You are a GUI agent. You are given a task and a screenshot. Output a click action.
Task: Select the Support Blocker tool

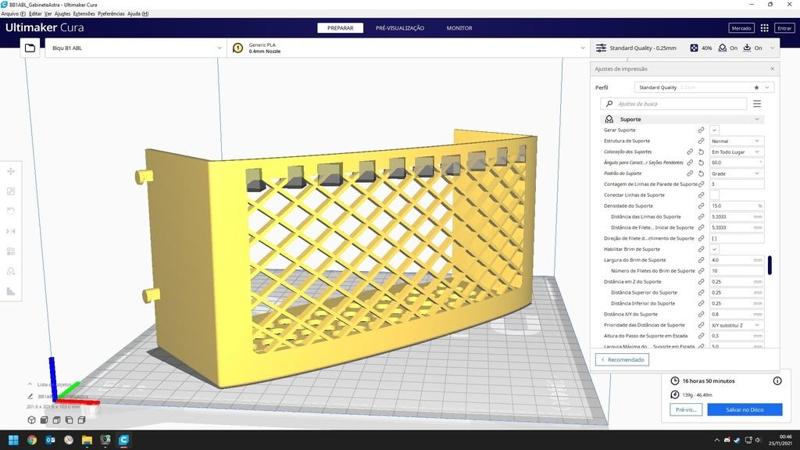pyautogui.click(x=11, y=271)
